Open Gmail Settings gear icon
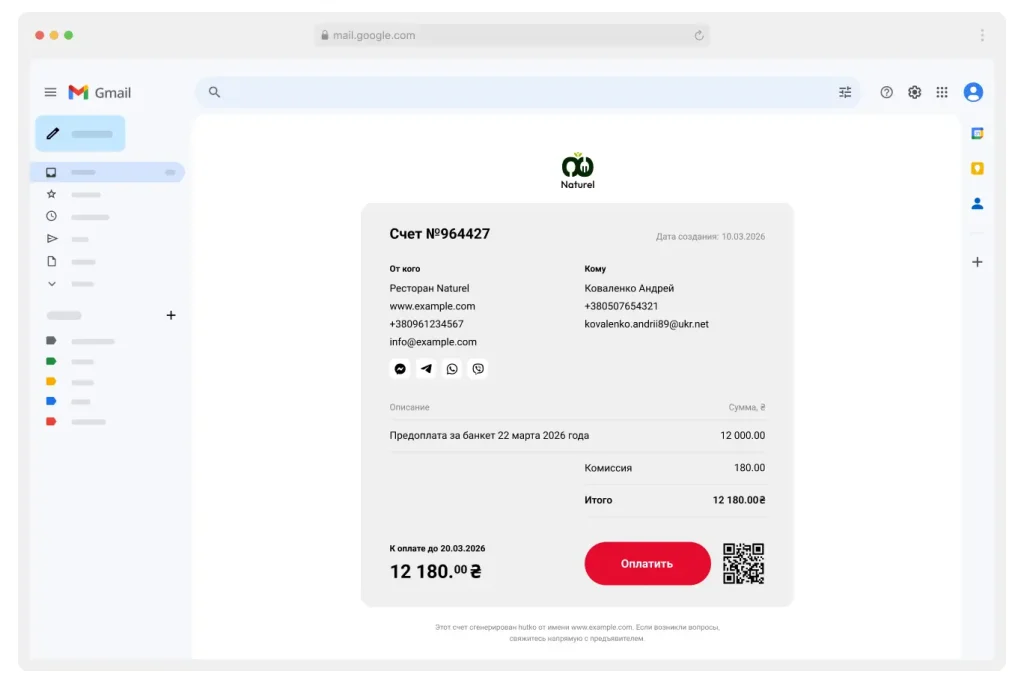 point(914,92)
